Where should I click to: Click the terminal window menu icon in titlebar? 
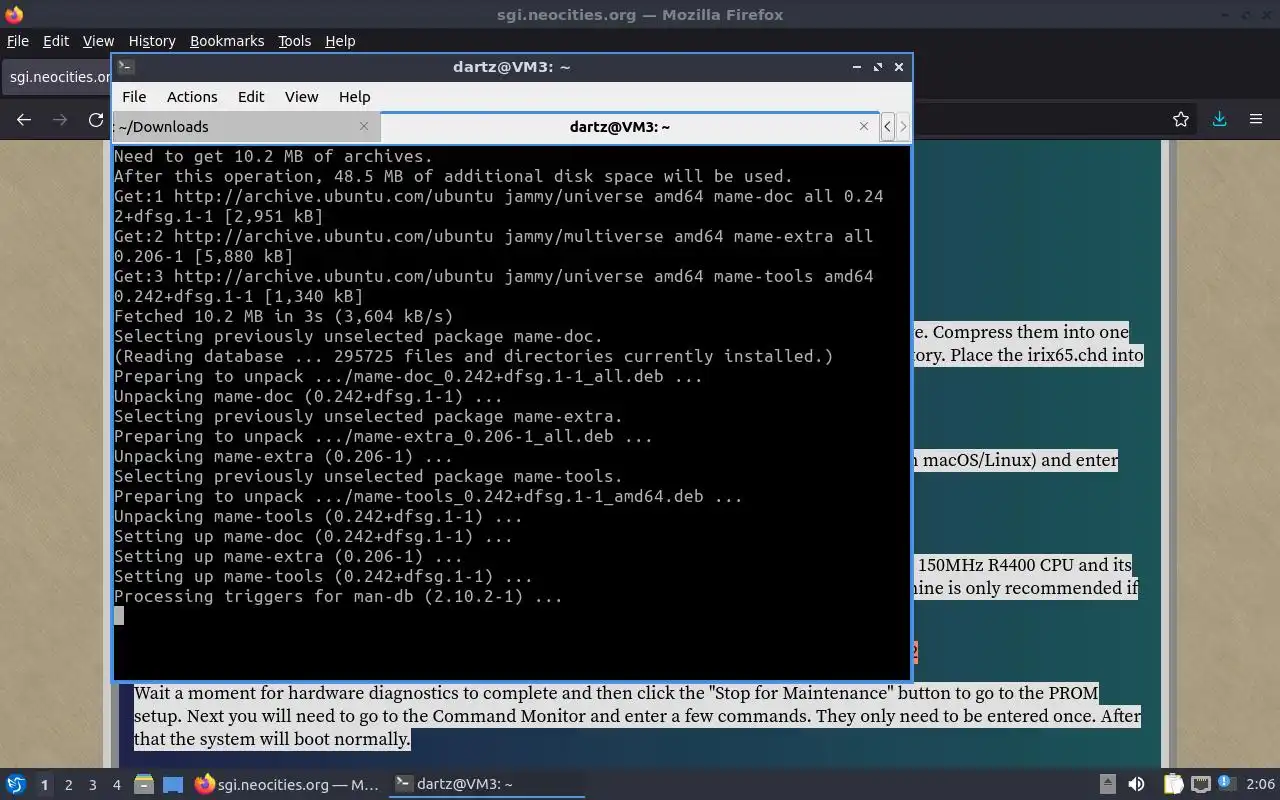(x=125, y=67)
